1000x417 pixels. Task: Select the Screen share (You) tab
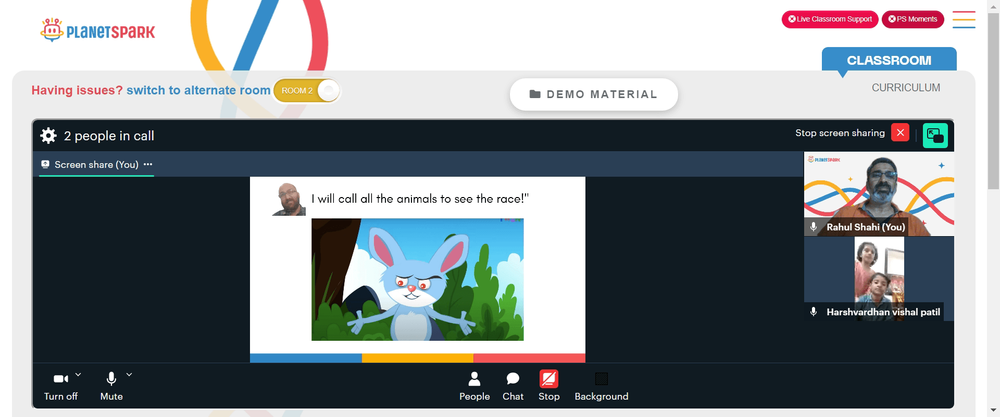(x=96, y=165)
